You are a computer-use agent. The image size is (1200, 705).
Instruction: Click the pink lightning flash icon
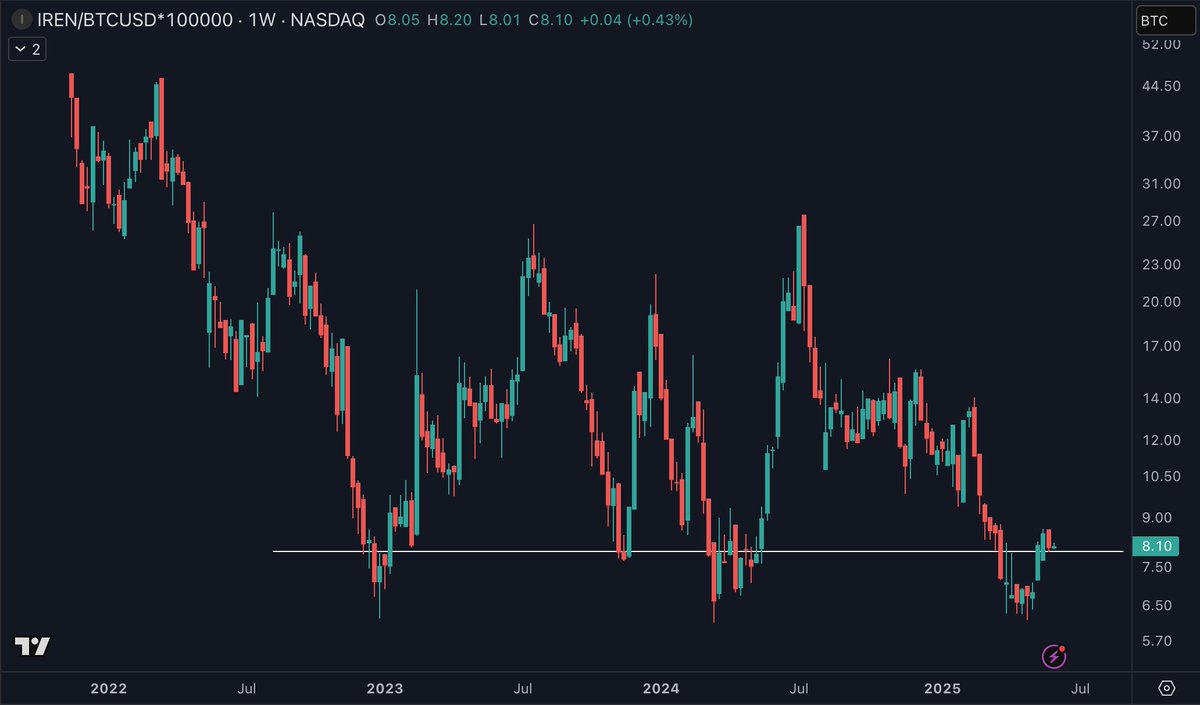(1054, 656)
